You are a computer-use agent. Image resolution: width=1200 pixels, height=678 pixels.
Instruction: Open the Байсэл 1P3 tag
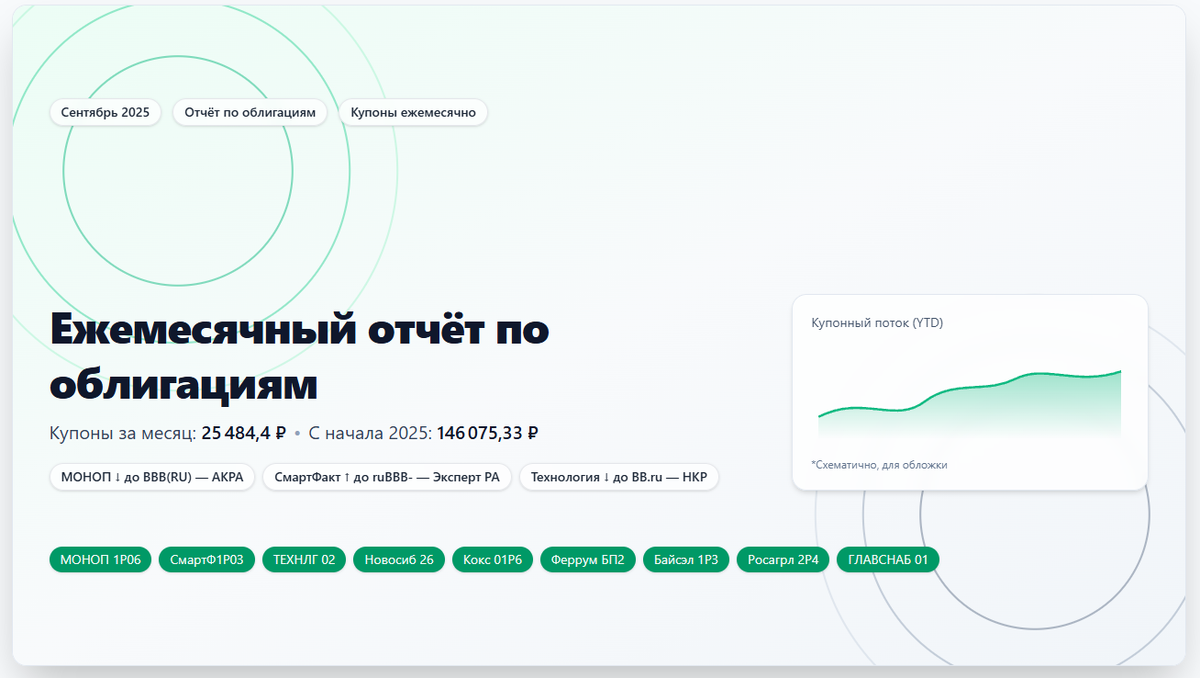(685, 559)
